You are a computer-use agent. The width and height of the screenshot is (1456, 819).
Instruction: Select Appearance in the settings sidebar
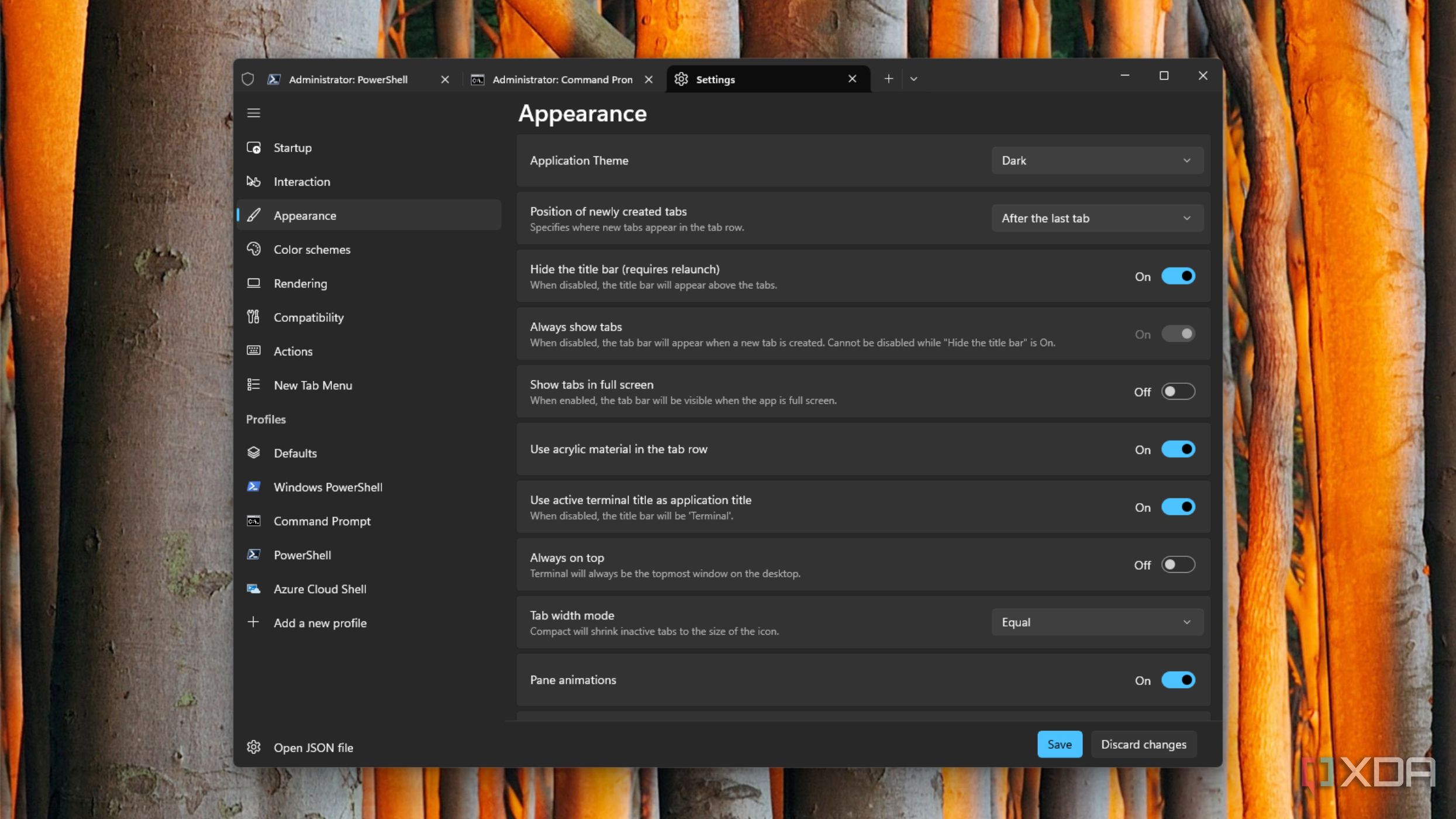click(x=369, y=215)
